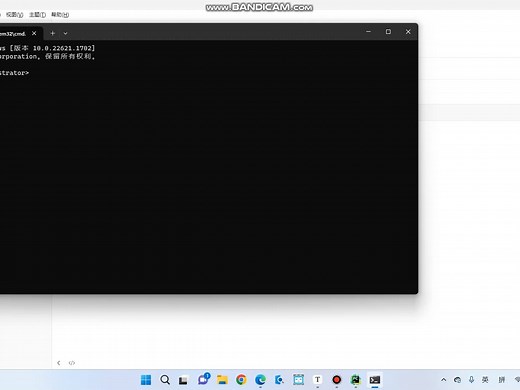
Task: Open a new terminal tab with plus button
Action: [52, 33]
